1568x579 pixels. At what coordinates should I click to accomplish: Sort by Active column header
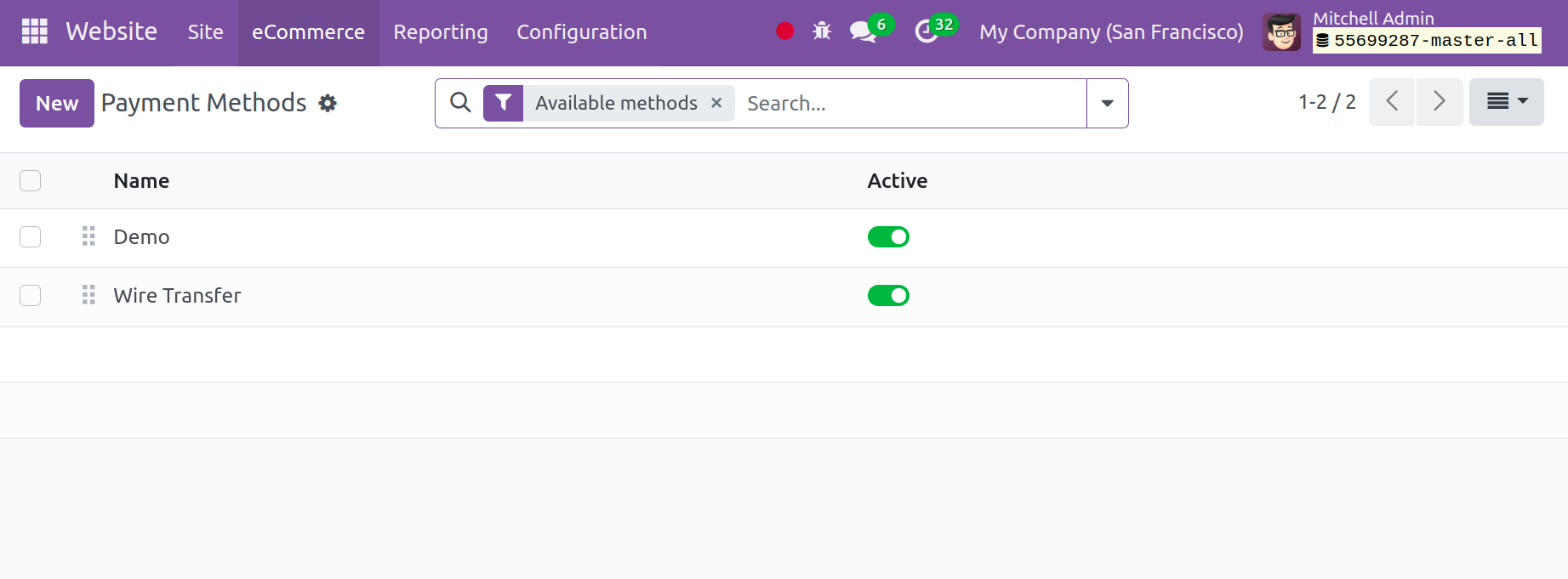(898, 181)
